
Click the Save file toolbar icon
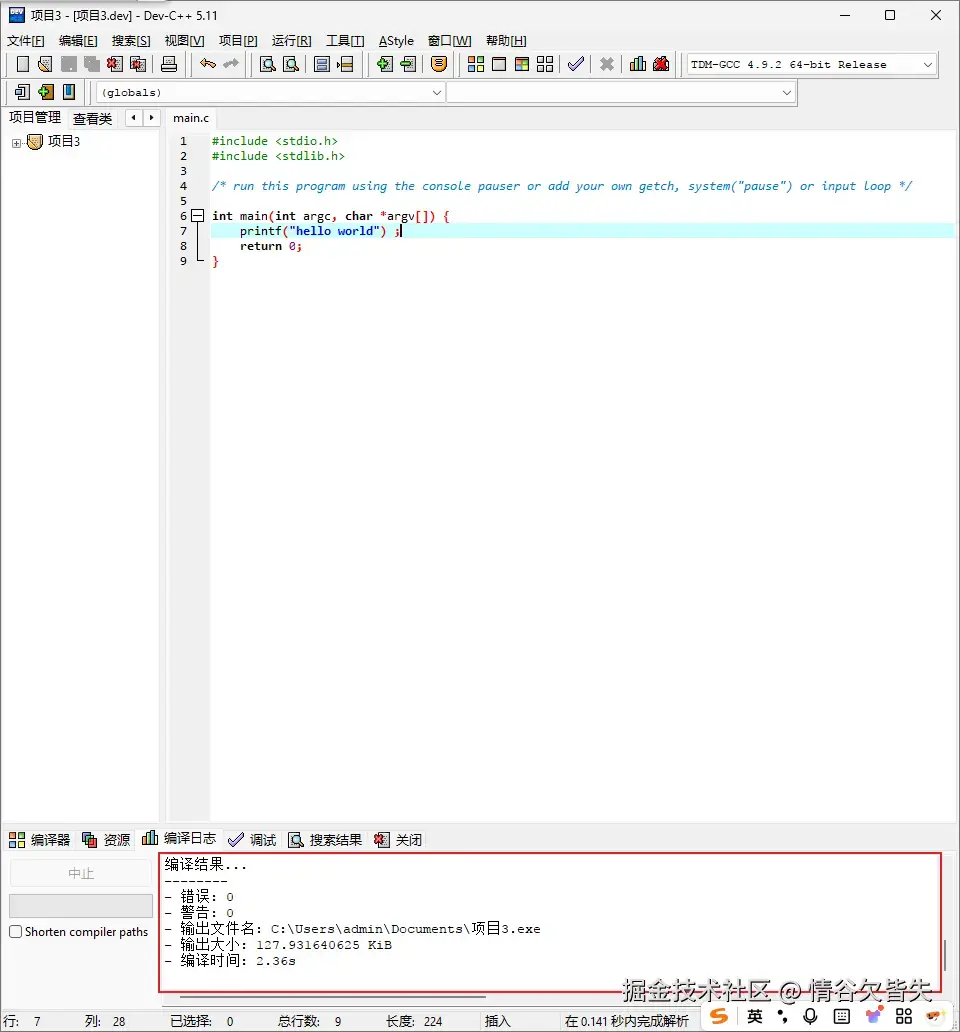click(x=68, y=64)
